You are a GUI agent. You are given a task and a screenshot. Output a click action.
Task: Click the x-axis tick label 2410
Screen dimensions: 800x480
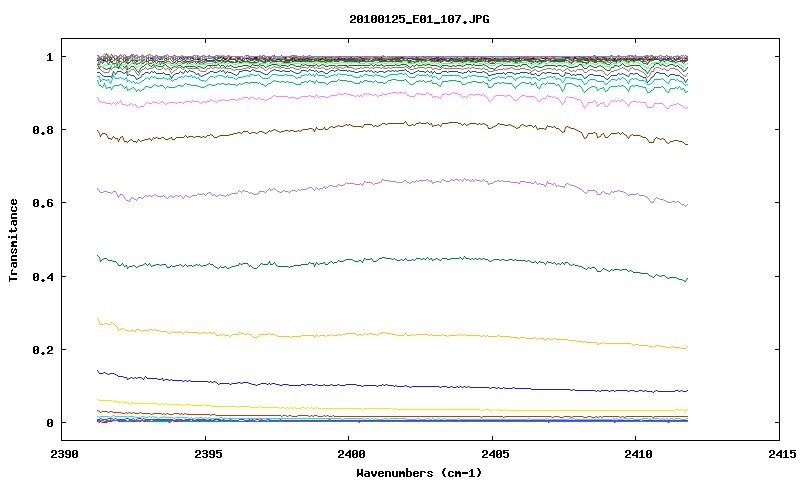pyautogui.click(x=638, y=453)
